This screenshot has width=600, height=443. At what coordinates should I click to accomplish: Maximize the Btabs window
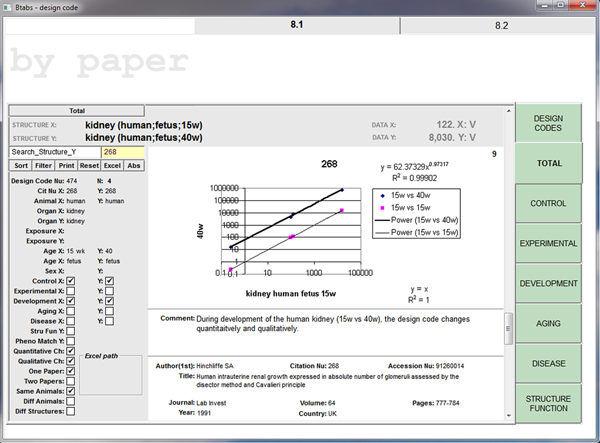pyautogui.click(x=561, y=5)
